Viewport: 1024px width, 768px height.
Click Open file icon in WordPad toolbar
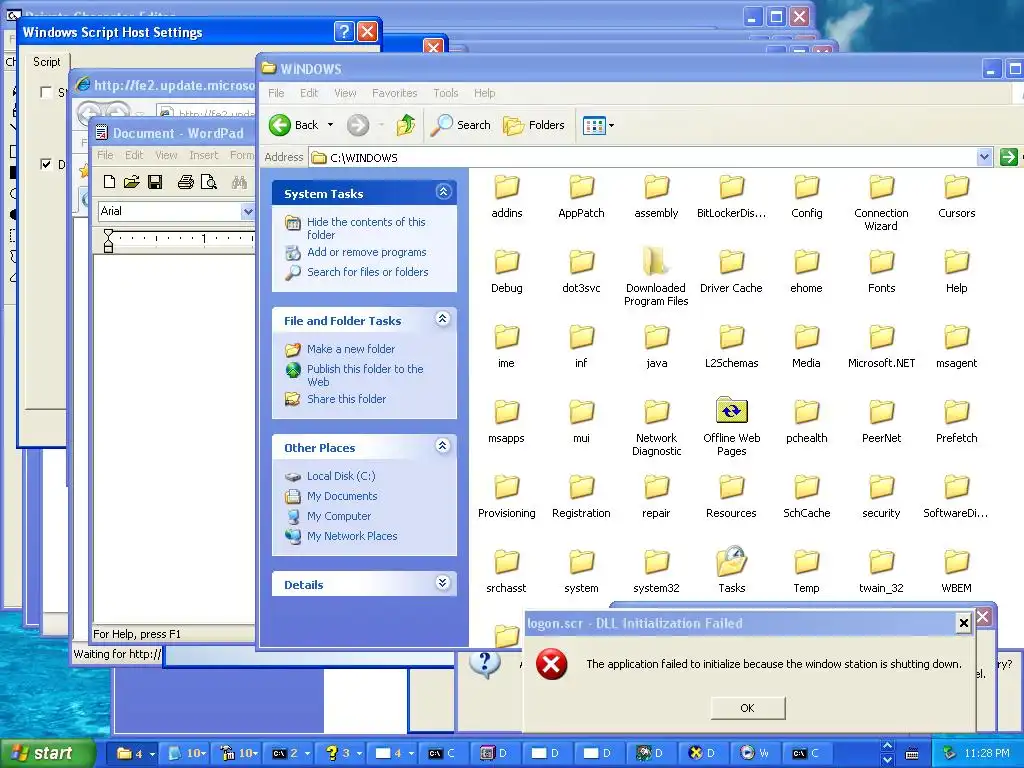(x=132, y=182)
